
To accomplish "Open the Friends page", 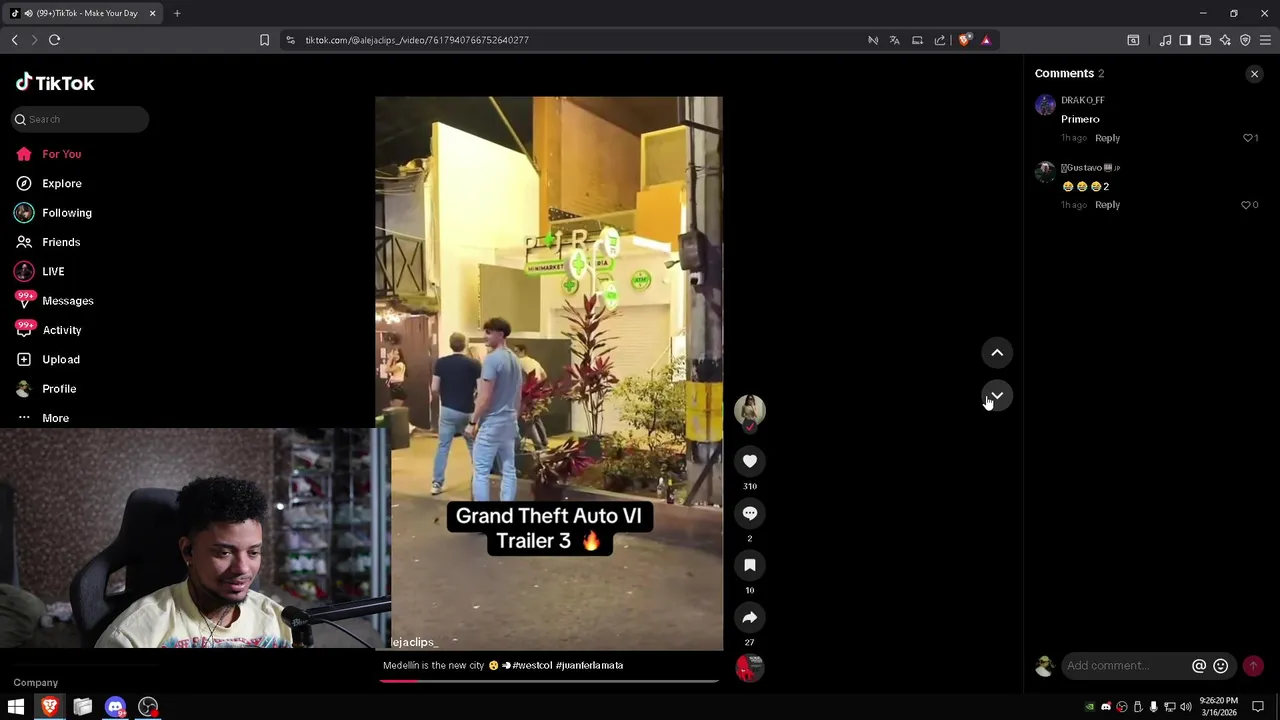I will (61, 242).
